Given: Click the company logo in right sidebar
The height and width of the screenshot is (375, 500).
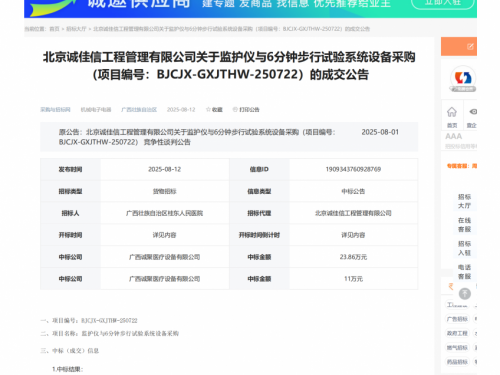Looking at the screenshot, I should point(463,79).
